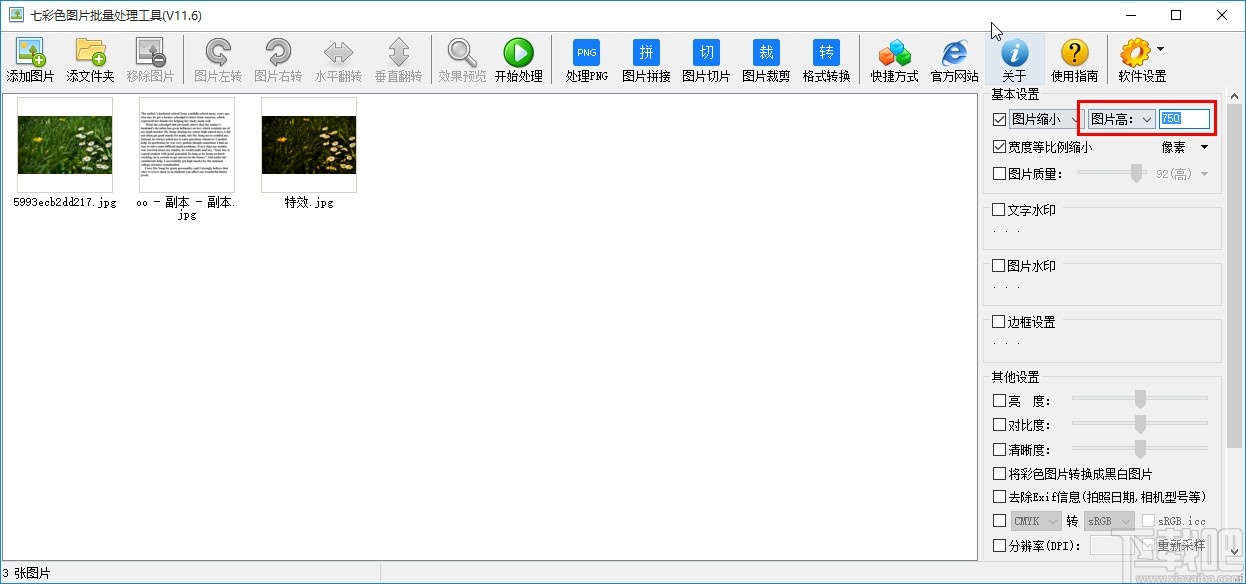Open 官方网站 official website

pos(954,60)
